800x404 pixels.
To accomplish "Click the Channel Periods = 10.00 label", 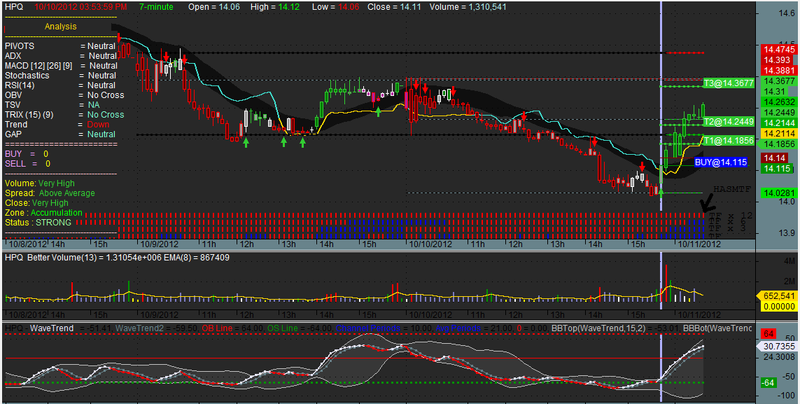I will coord(385,327).
